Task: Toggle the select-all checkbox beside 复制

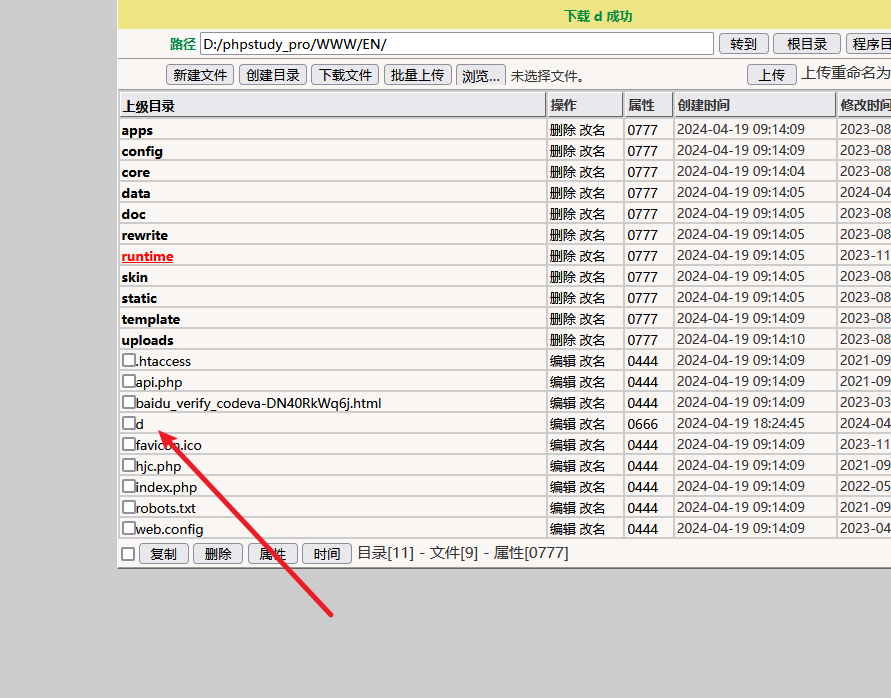Action: [128, 554]
